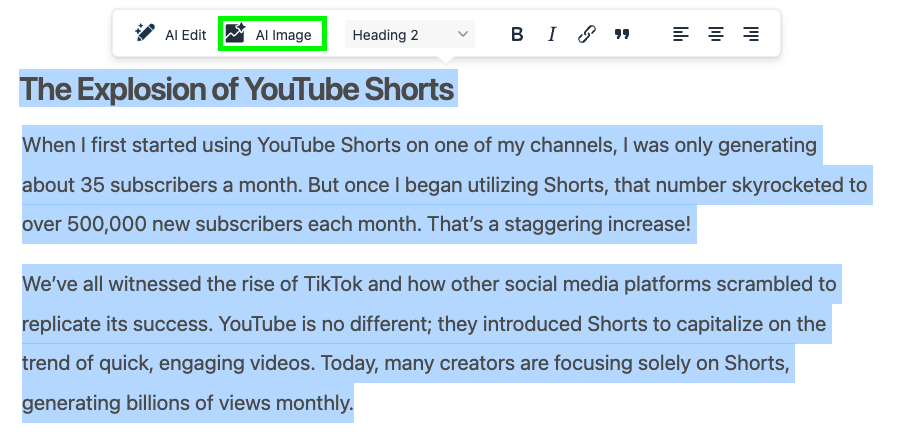This screenshot has height=435, width=905.
Task: Click the words 'about 35 subscribers a month'
Action: (162, 185)
